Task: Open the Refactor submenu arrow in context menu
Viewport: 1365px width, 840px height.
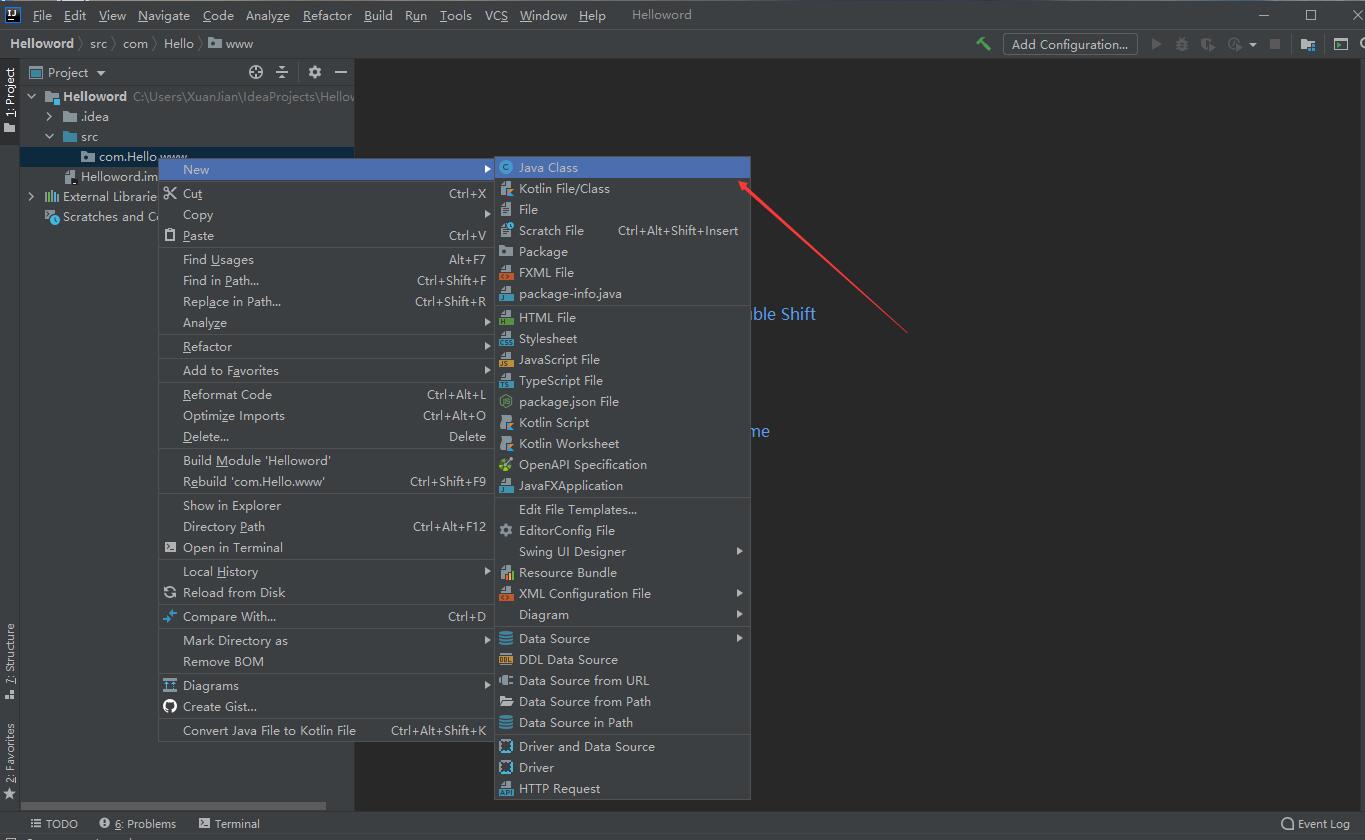Action: pos(488,347)
